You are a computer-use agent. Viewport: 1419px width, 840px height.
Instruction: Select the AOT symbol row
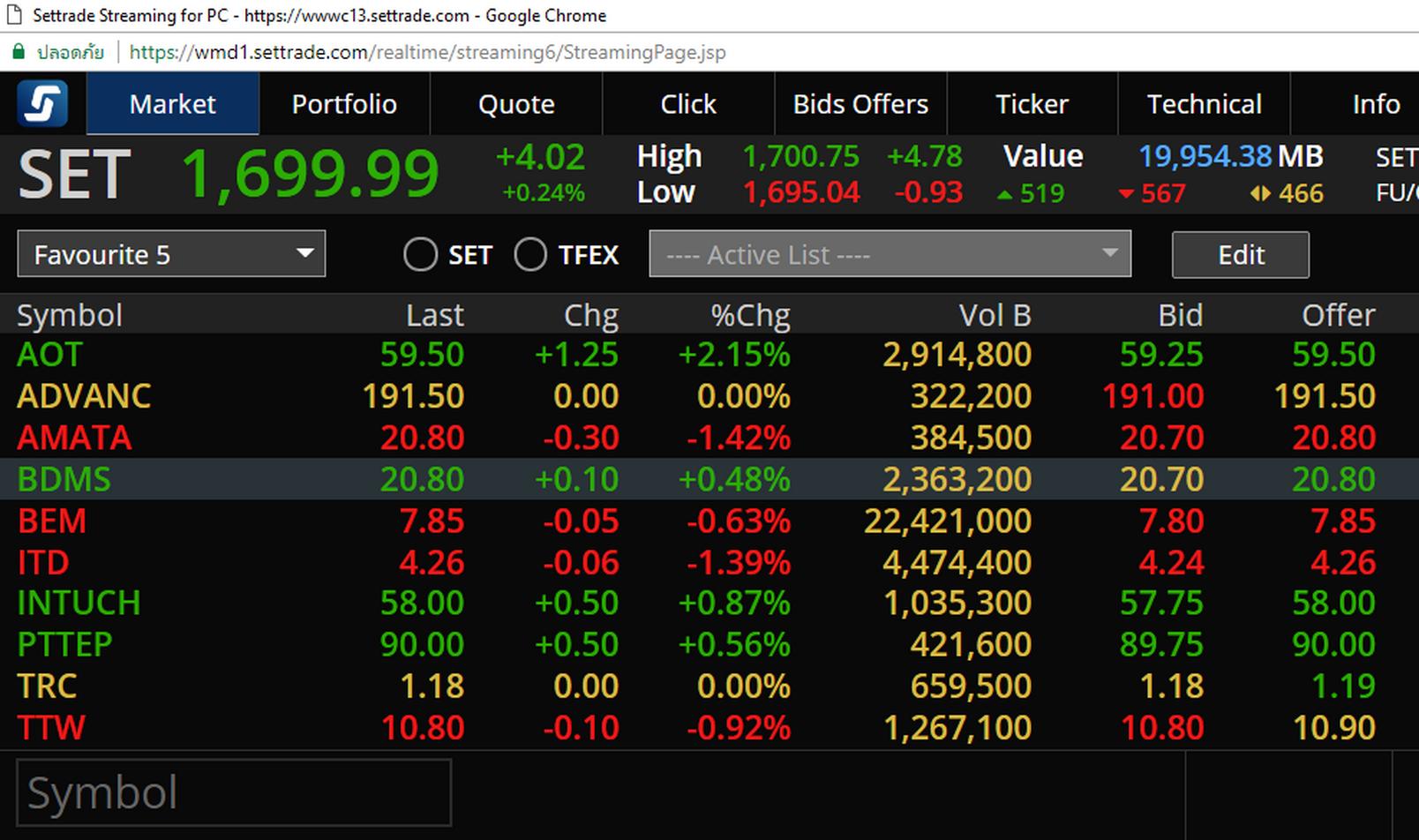click(709, 355)
